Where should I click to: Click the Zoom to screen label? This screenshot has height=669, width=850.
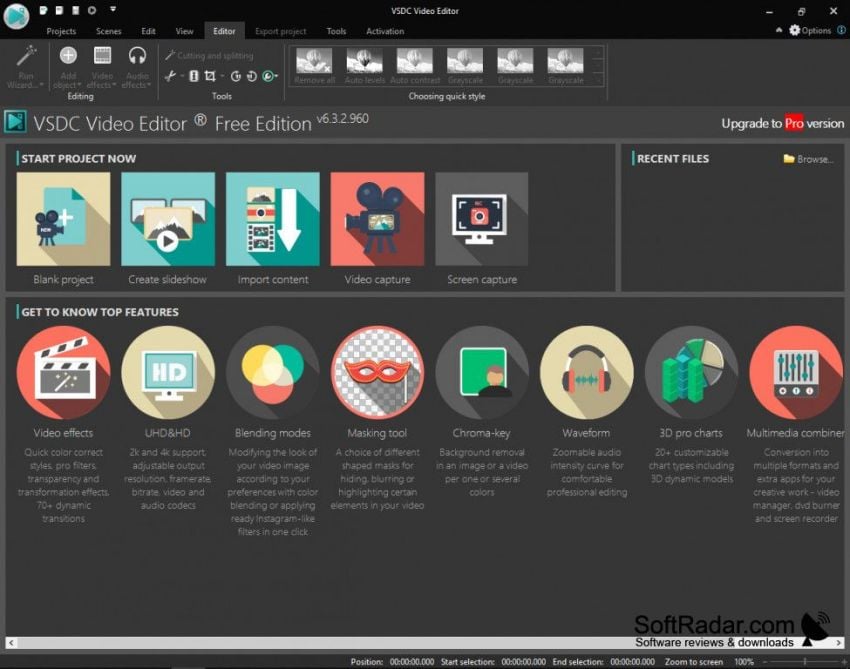[693, 661]
